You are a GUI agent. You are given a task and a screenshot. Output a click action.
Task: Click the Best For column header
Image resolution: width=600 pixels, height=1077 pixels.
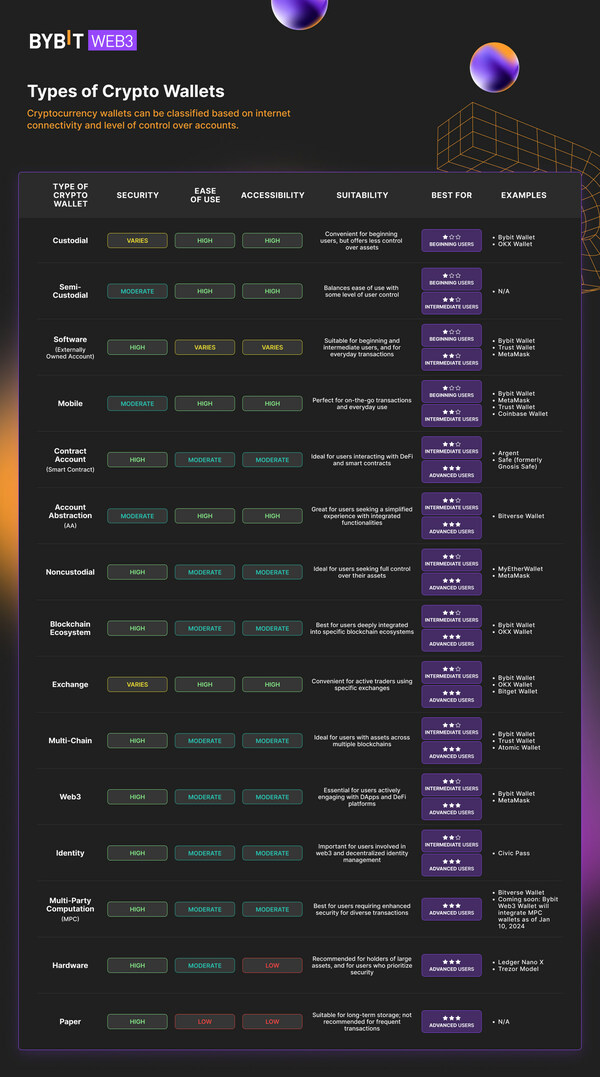451,195
